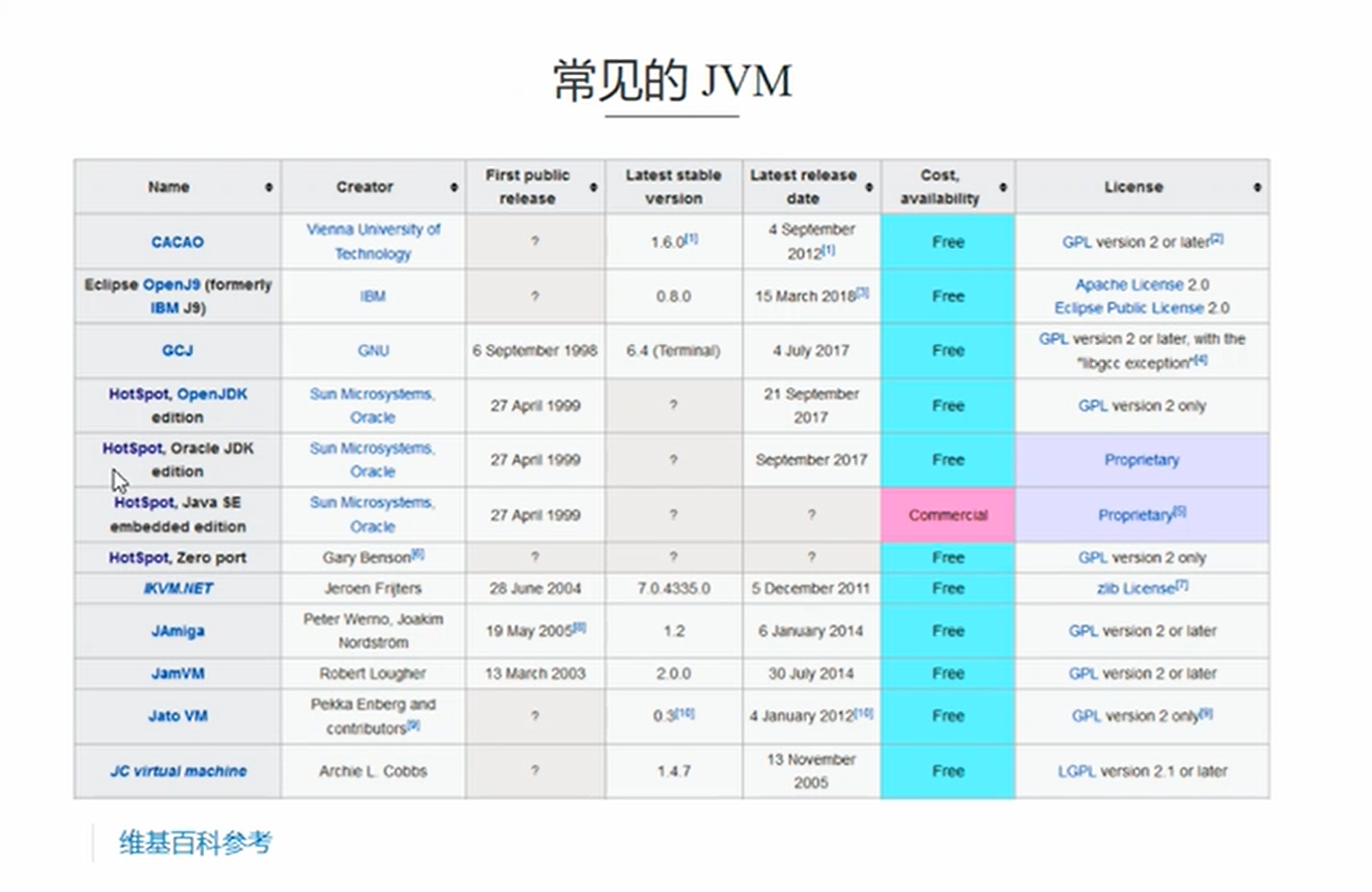Open the CACAO link in the Name column
Screen dimensions: 1372x892
click(177, 242)
